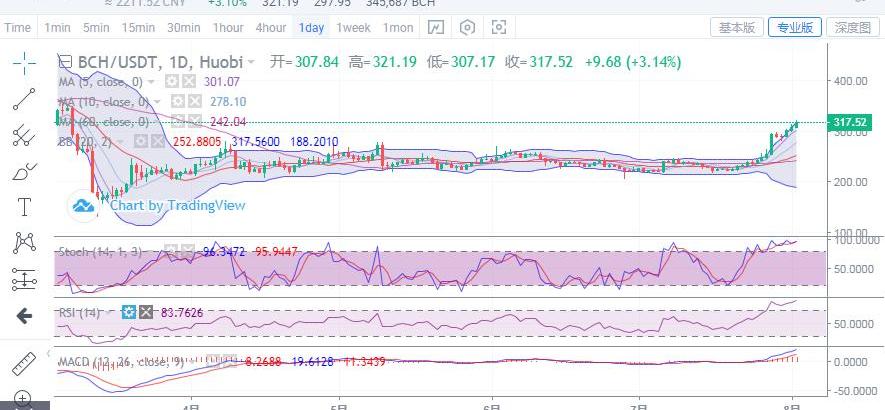885x410 pixels.
Task: Remove the MA (5, close, 0) indicator
Action: (189, 82)
